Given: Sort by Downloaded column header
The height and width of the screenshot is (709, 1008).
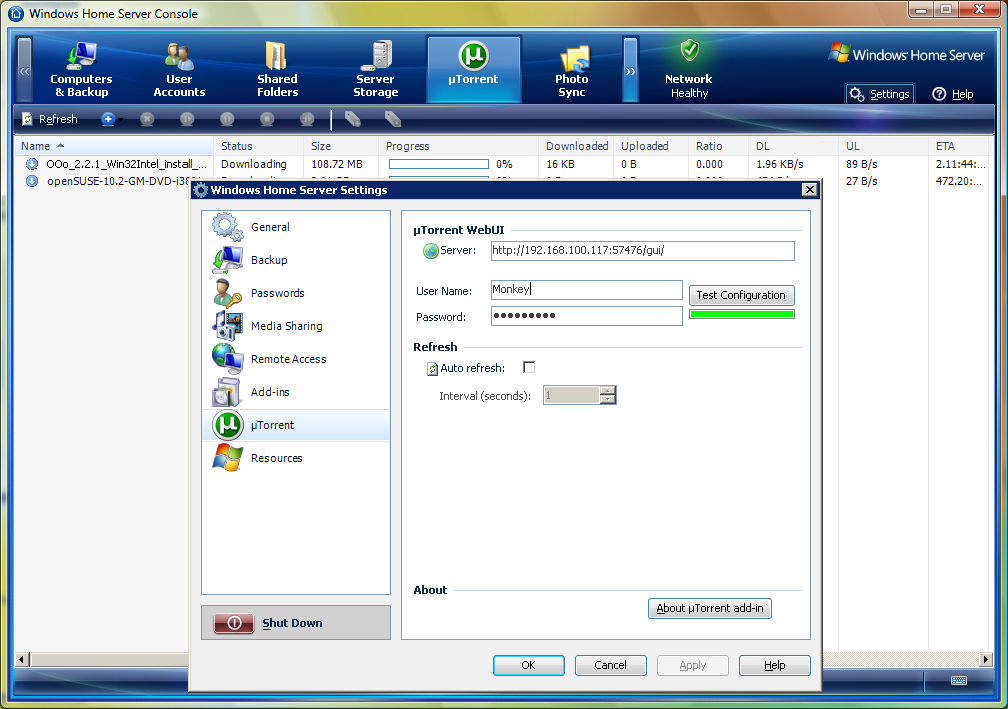Looking at the screenshot, I should point(576,146).
